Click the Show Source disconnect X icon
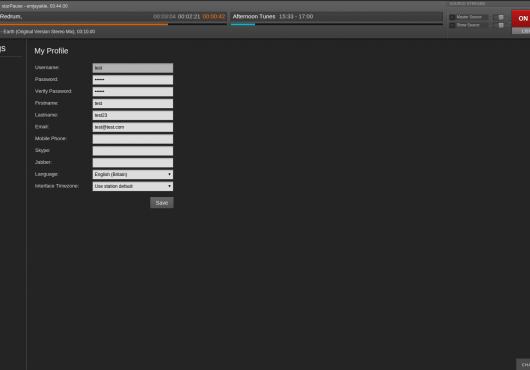Screen dimensions: 530x370 [452, 25]
